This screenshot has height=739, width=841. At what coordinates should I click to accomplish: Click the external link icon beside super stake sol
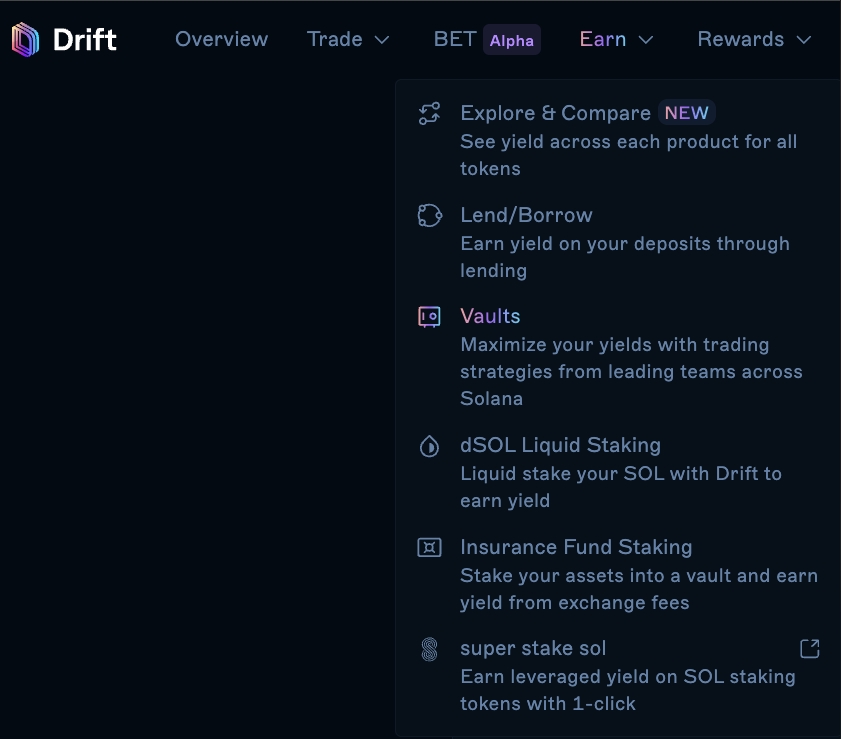810,649
